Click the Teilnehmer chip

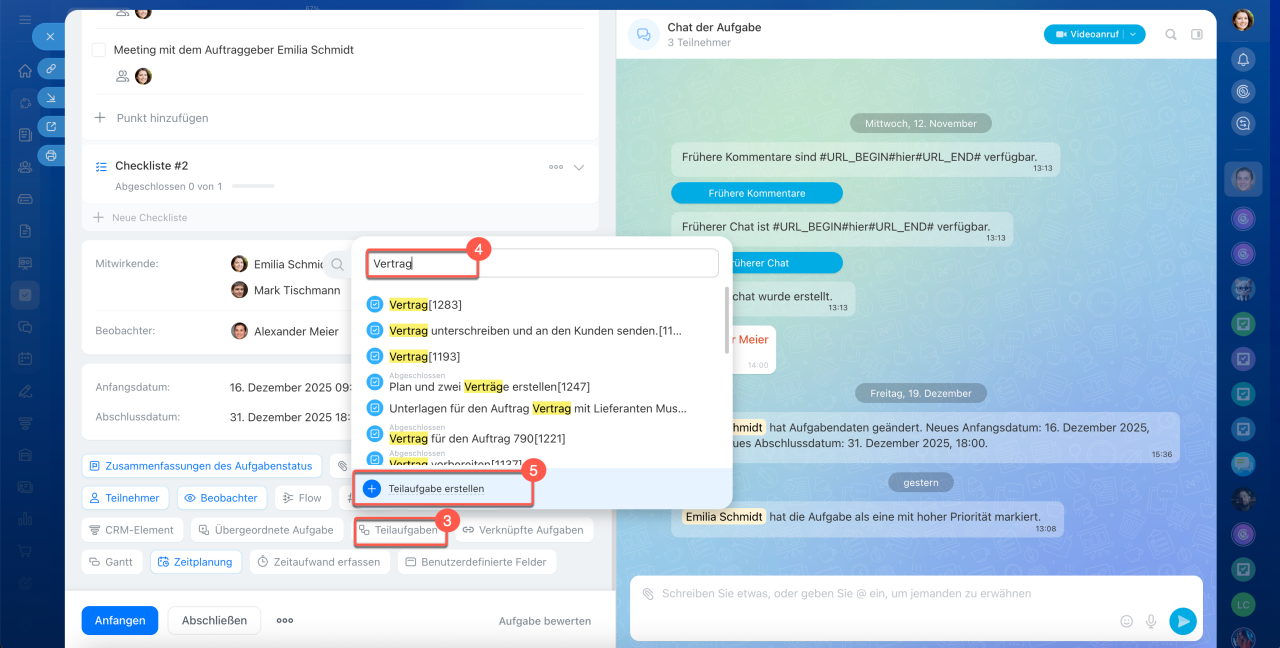tap(125, 498)
